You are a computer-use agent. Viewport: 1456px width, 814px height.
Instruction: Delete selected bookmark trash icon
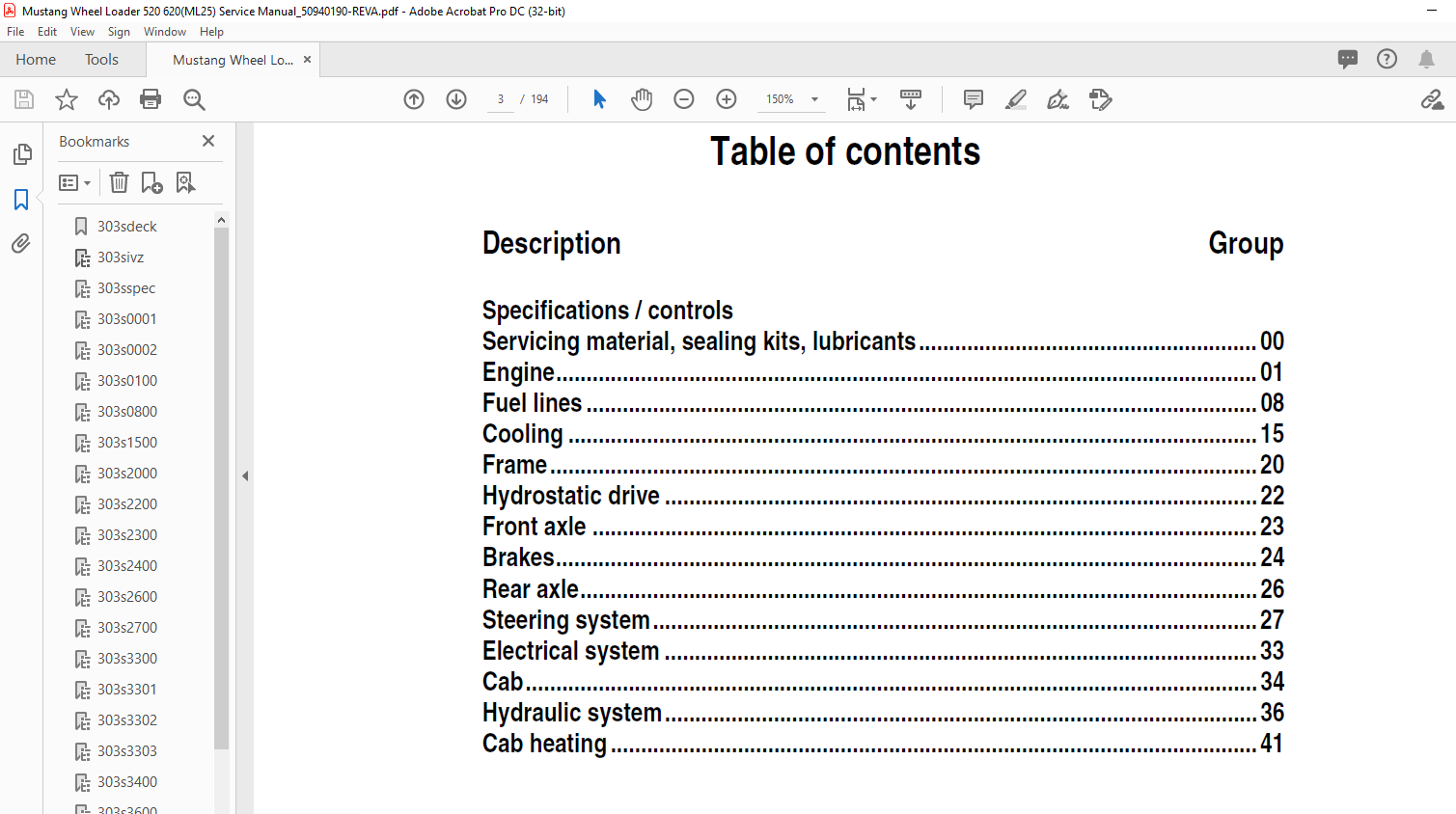click(119, 182)
